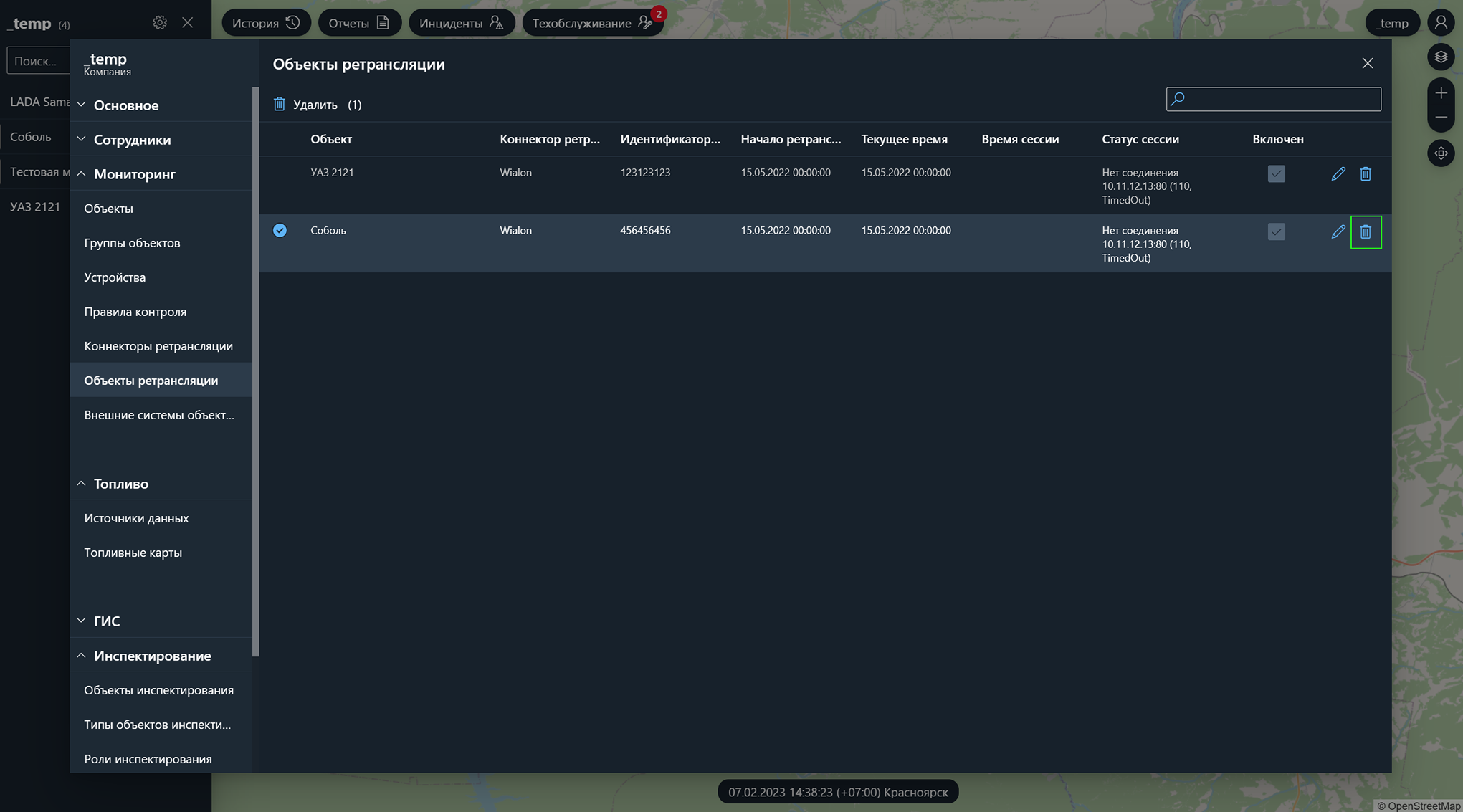Click the settings gear next to _temp
Image resolution: width=1463 pixels, height=812 pixels.
[x=160, y=23]
